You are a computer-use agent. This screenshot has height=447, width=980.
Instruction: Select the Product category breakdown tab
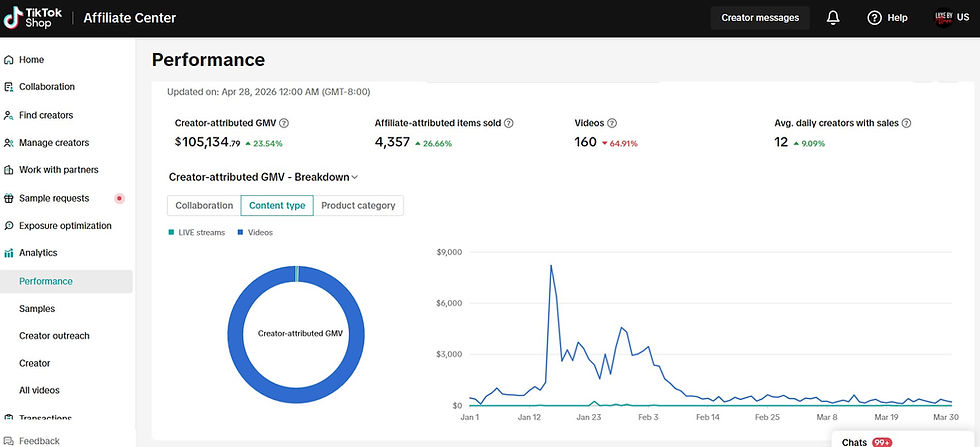[x=358, y=206]
